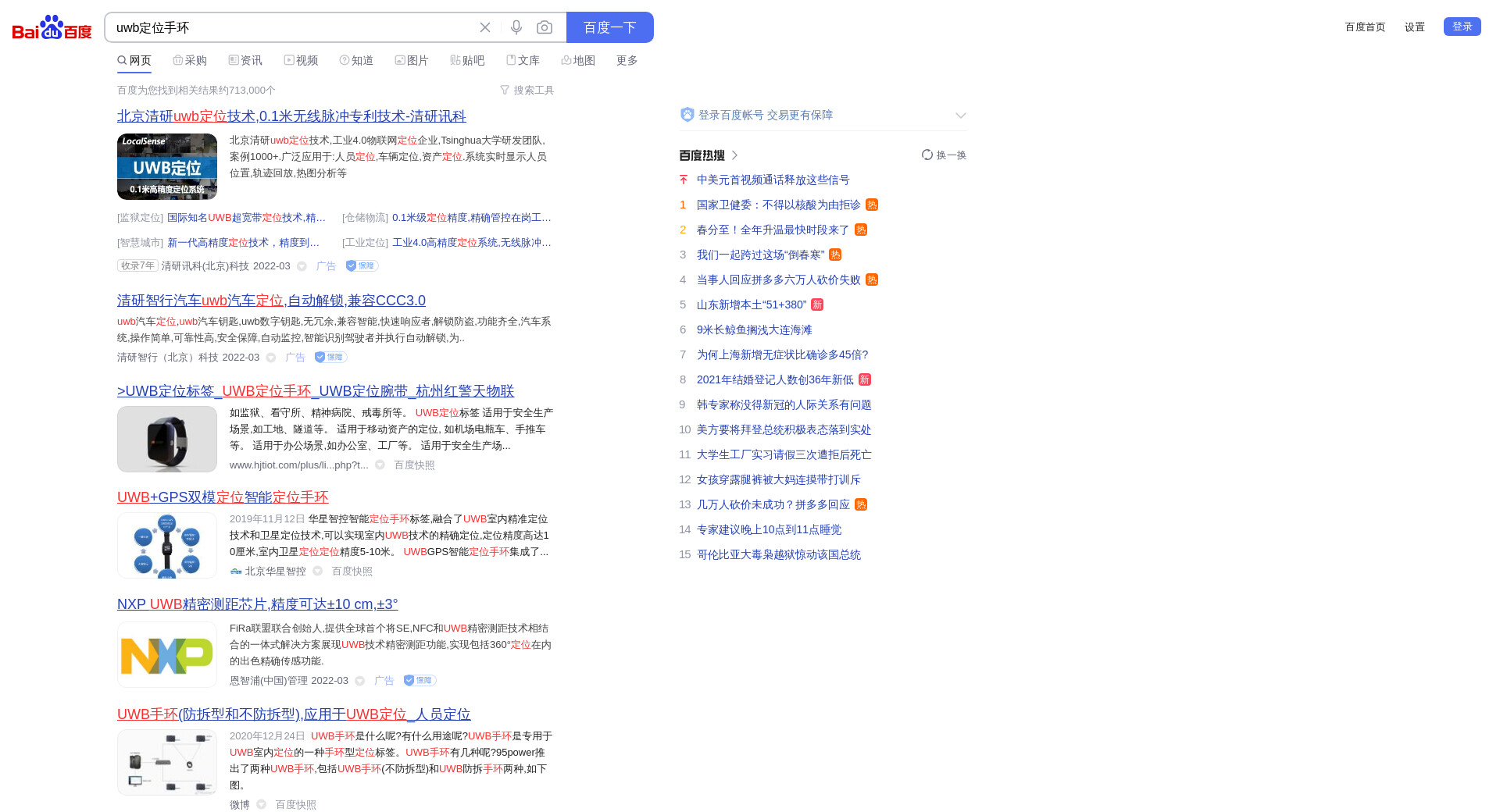Viewport: 1500px width, 812px height.
Task: Open image search camera icon
Action: click(x=545, y=27)
